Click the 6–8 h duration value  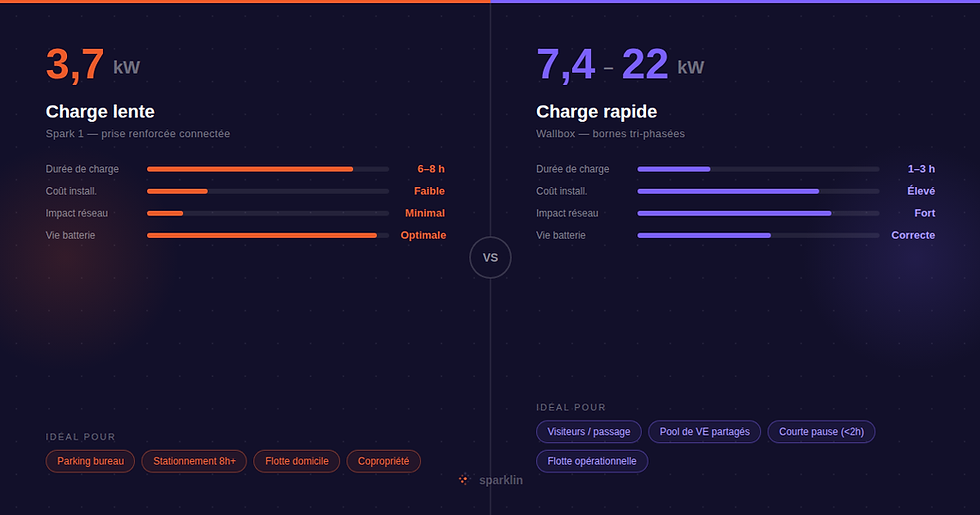431,169
